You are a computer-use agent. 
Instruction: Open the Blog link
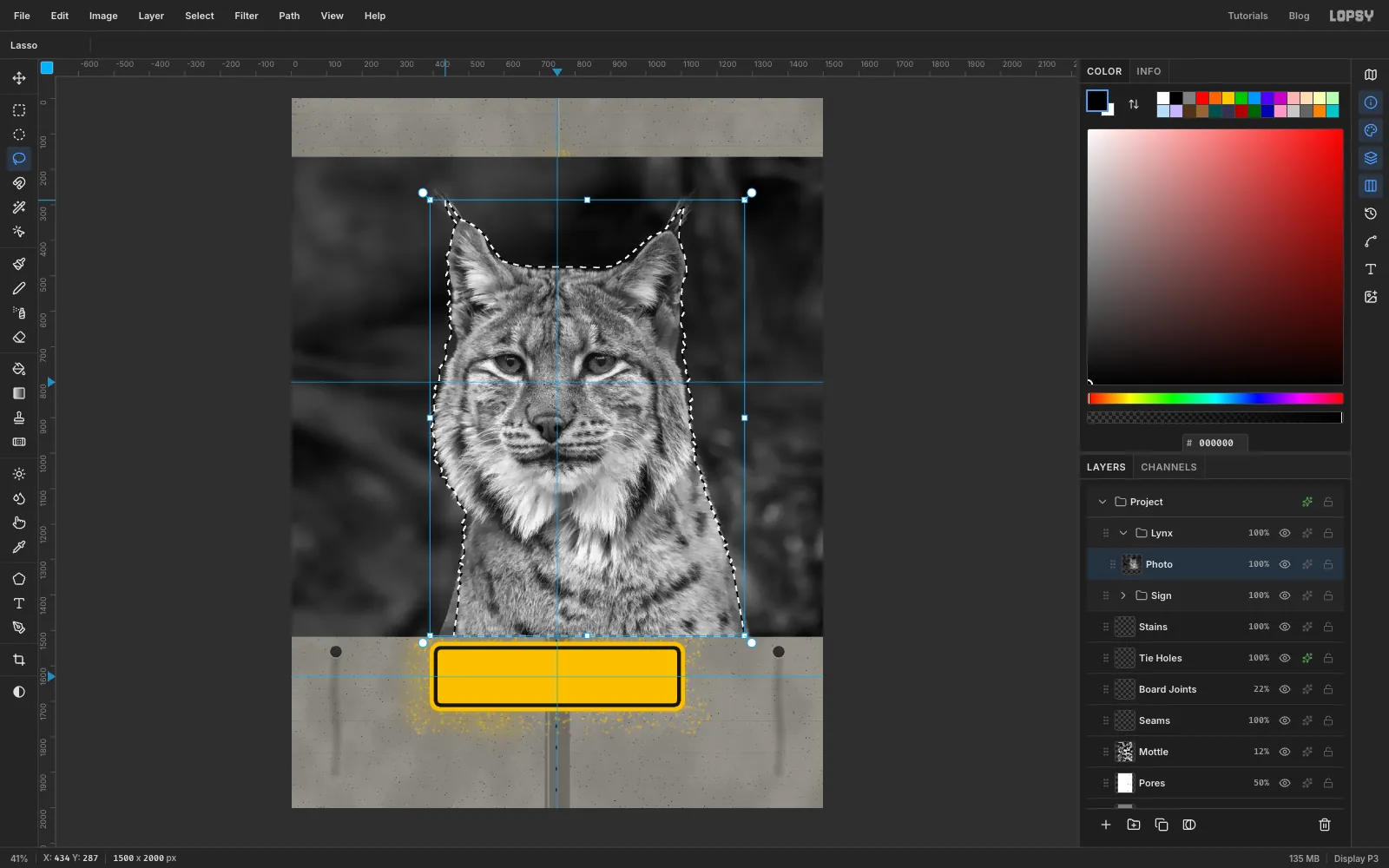1299,16
